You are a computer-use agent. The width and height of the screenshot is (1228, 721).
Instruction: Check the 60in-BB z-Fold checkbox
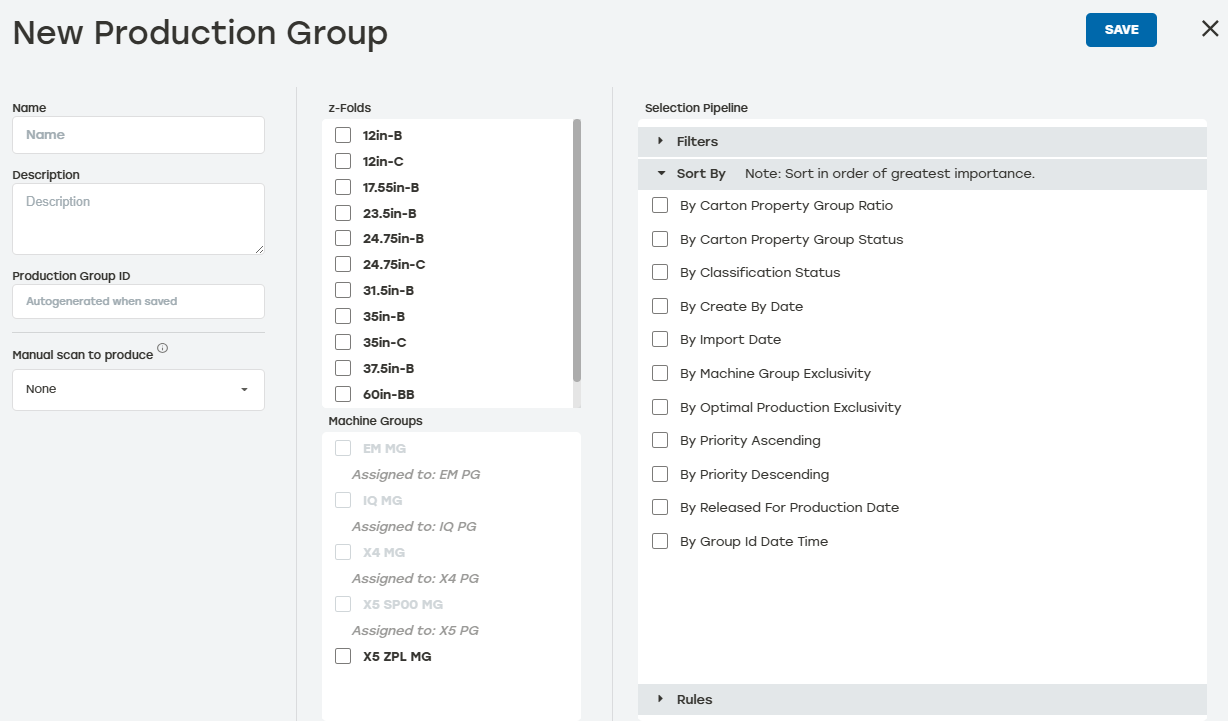pyautogui.click(x=343, y=394)
